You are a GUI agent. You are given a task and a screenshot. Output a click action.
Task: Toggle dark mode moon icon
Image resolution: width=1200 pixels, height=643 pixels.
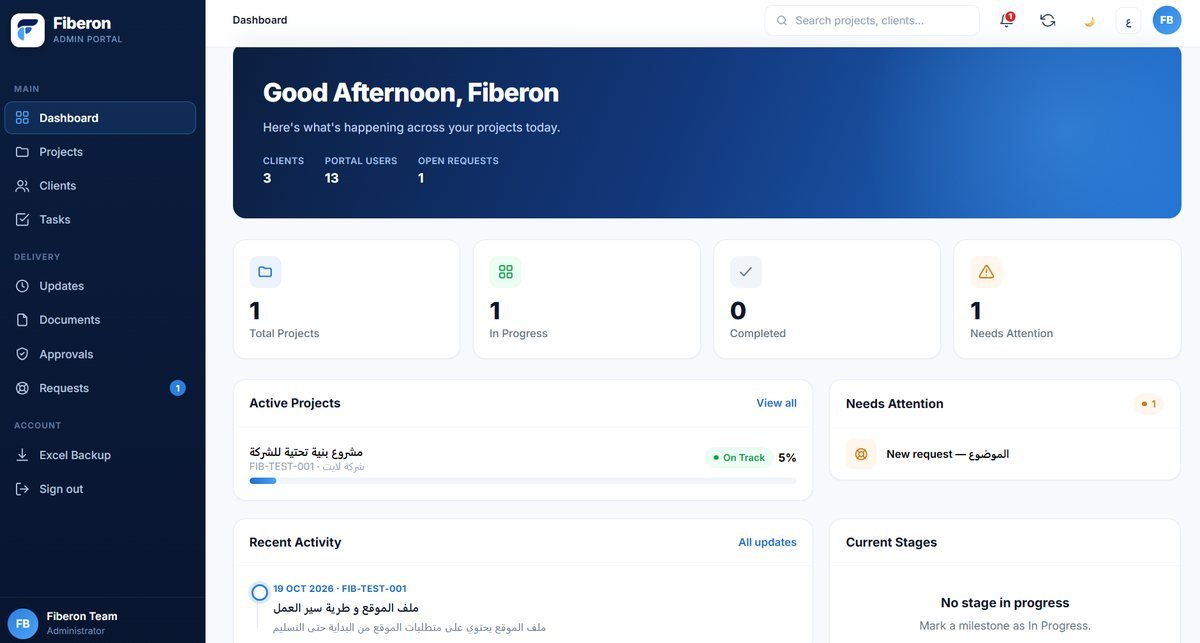pyautogui.click(x=1089, y=20)
